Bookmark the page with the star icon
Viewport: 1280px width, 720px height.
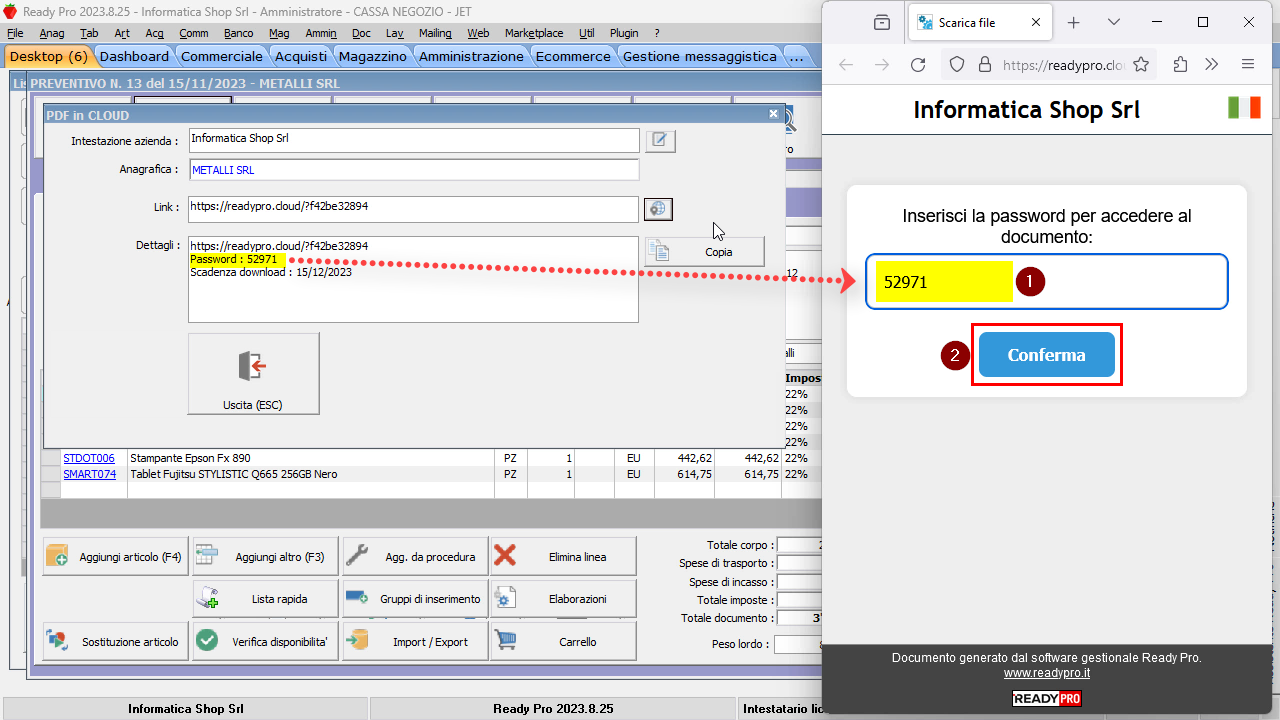click(1140, 65)
